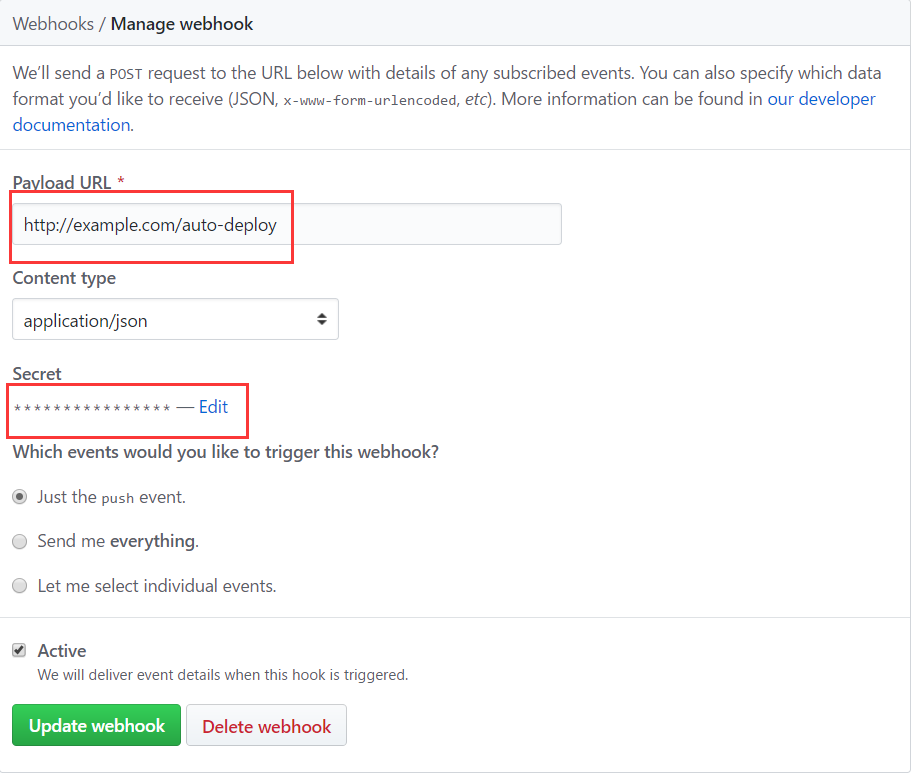Open the developer documentation link
This screenshot has height=779, width=916.
coord(821,99)
